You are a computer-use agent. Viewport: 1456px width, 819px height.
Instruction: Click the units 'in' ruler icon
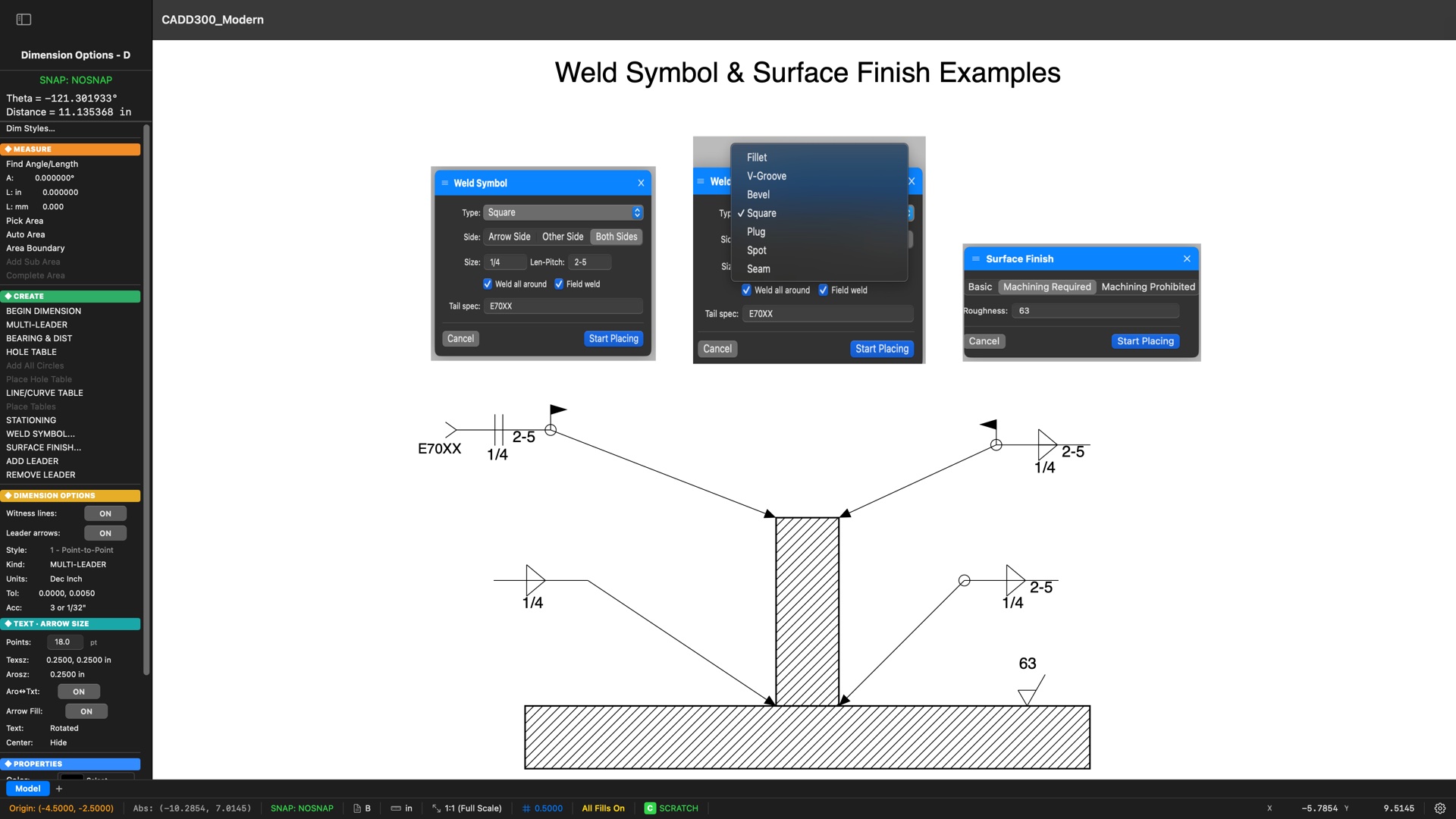[x=395, y=808]
